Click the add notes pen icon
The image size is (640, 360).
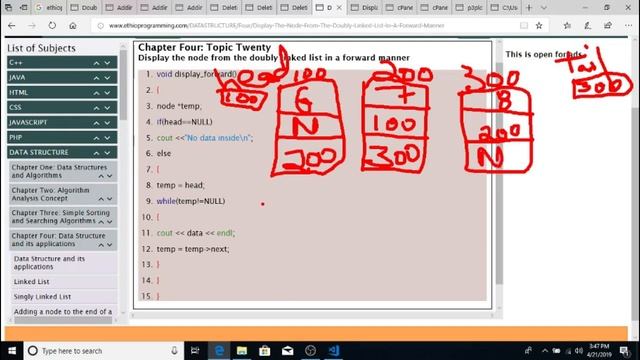click(587, 25)
